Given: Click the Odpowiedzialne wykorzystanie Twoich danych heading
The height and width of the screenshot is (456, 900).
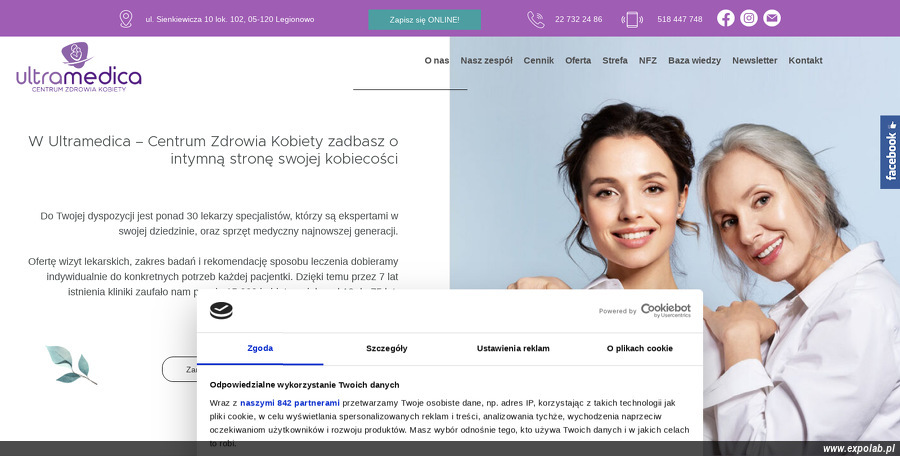Looking at the screenshot, I should (304, 385).
